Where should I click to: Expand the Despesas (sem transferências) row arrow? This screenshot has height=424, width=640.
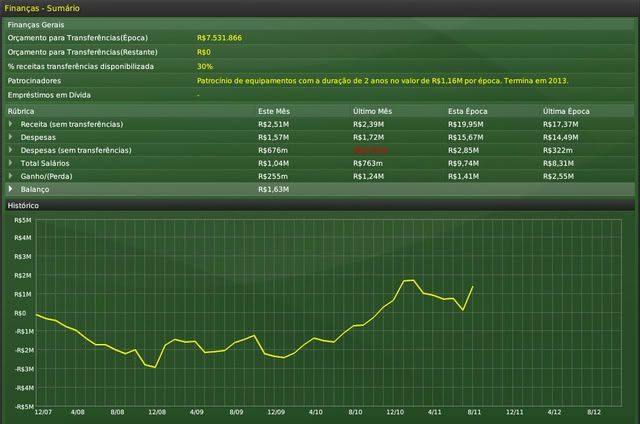click(x=11, y=150)
